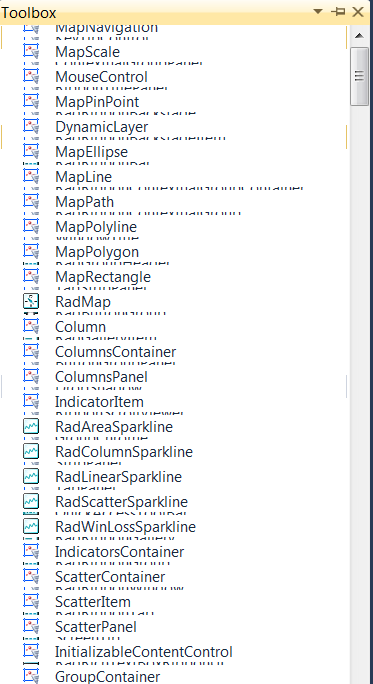Select the DynamicLayer text label
The height and width of the screenshot is (684, 373).
[102, 127]
